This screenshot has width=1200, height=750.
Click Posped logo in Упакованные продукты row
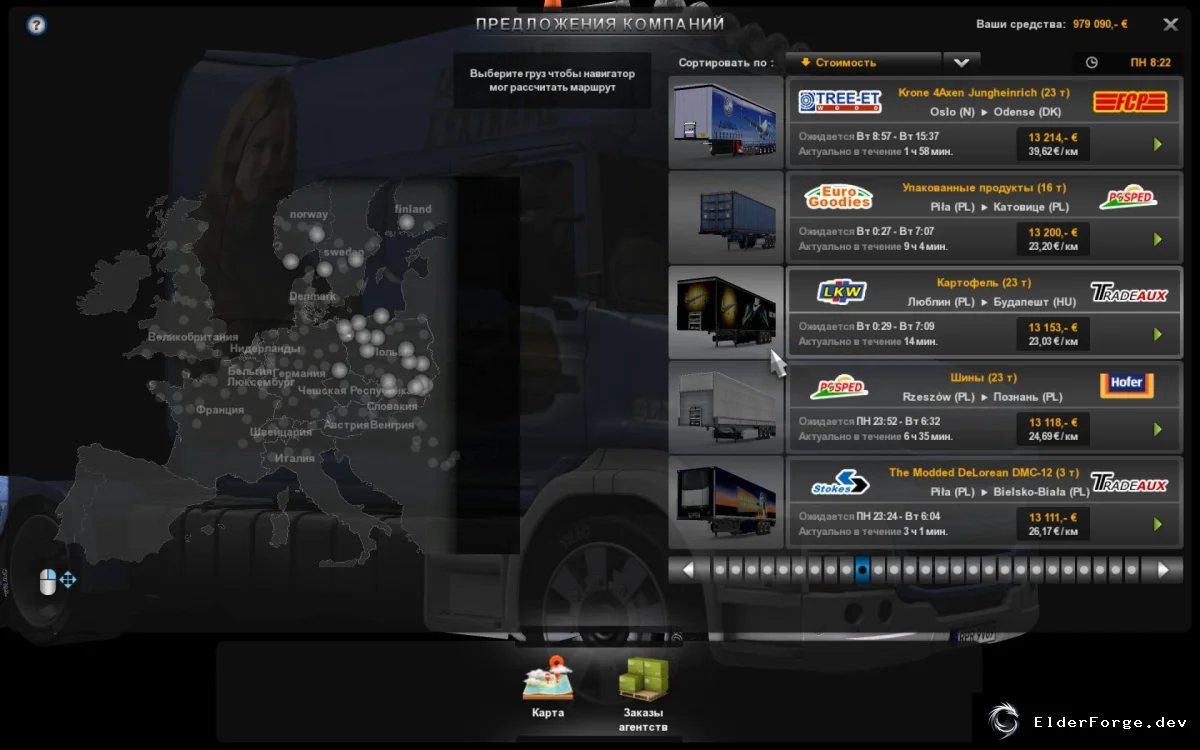pyautogui.click(x=1128, y=197)
